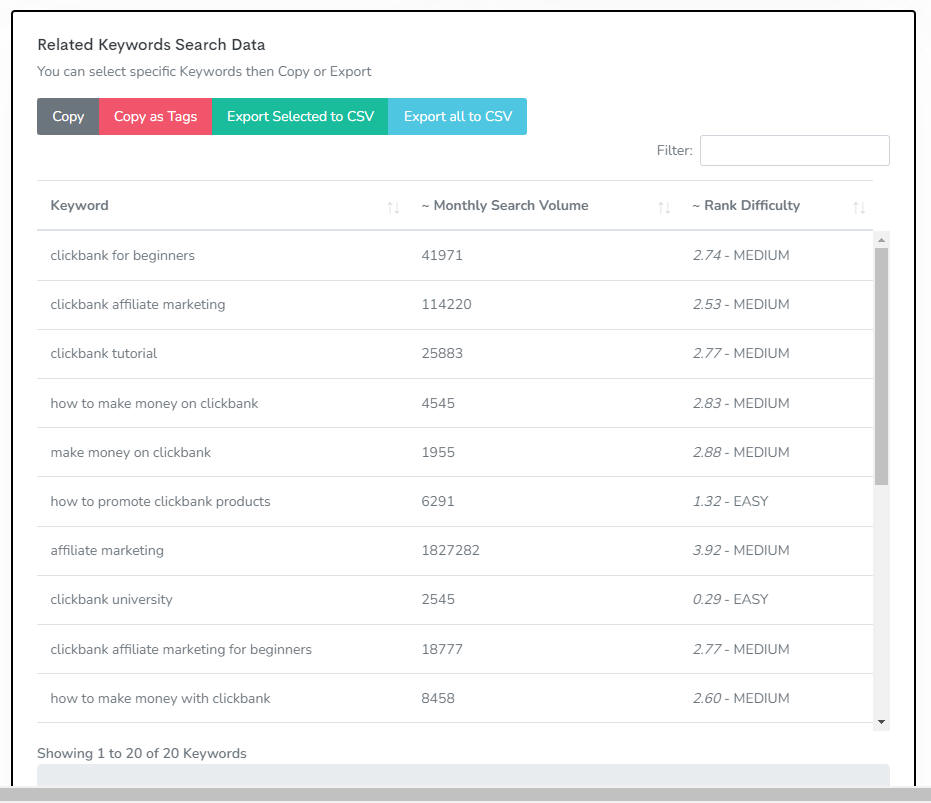Image resolution: width=931 pixels, height=803 pixels.
Task: Select 'how to promote clickbank products'
Action: tap(160, 501)
